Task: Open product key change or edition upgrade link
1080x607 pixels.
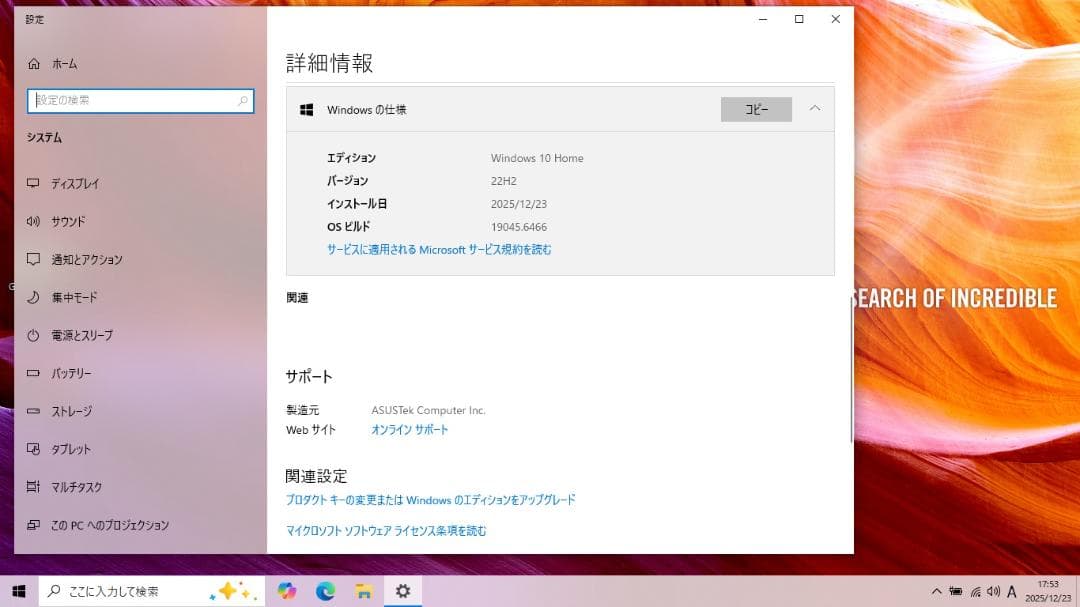Action: [430, 500]
